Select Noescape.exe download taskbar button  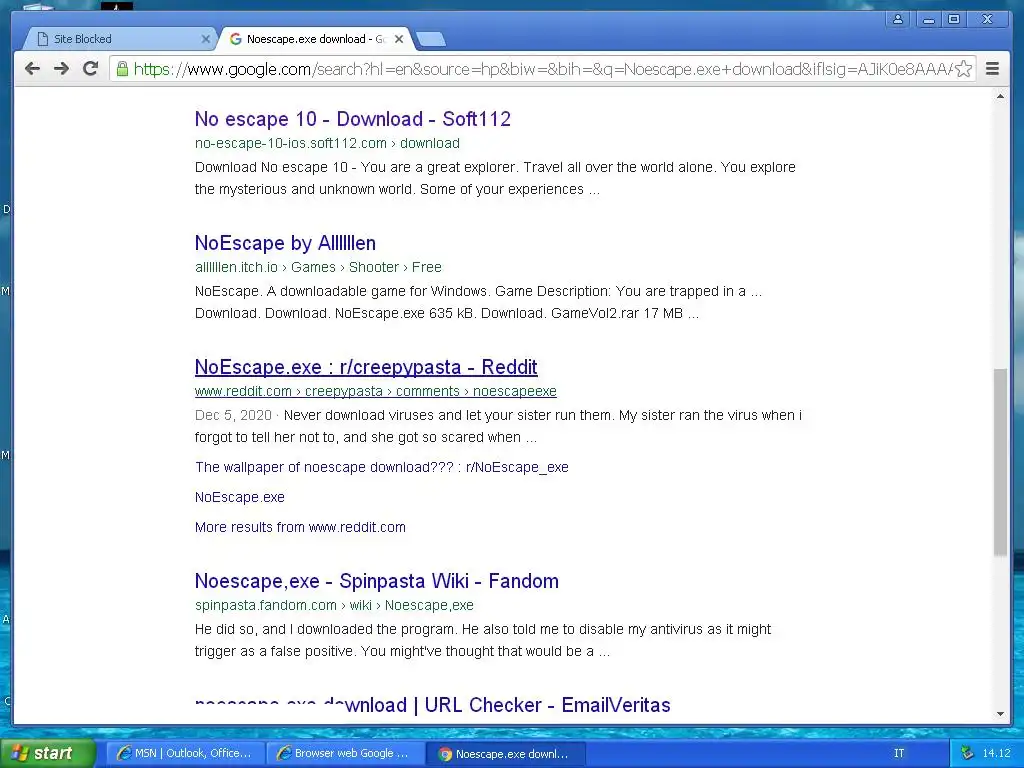(505, 754)
